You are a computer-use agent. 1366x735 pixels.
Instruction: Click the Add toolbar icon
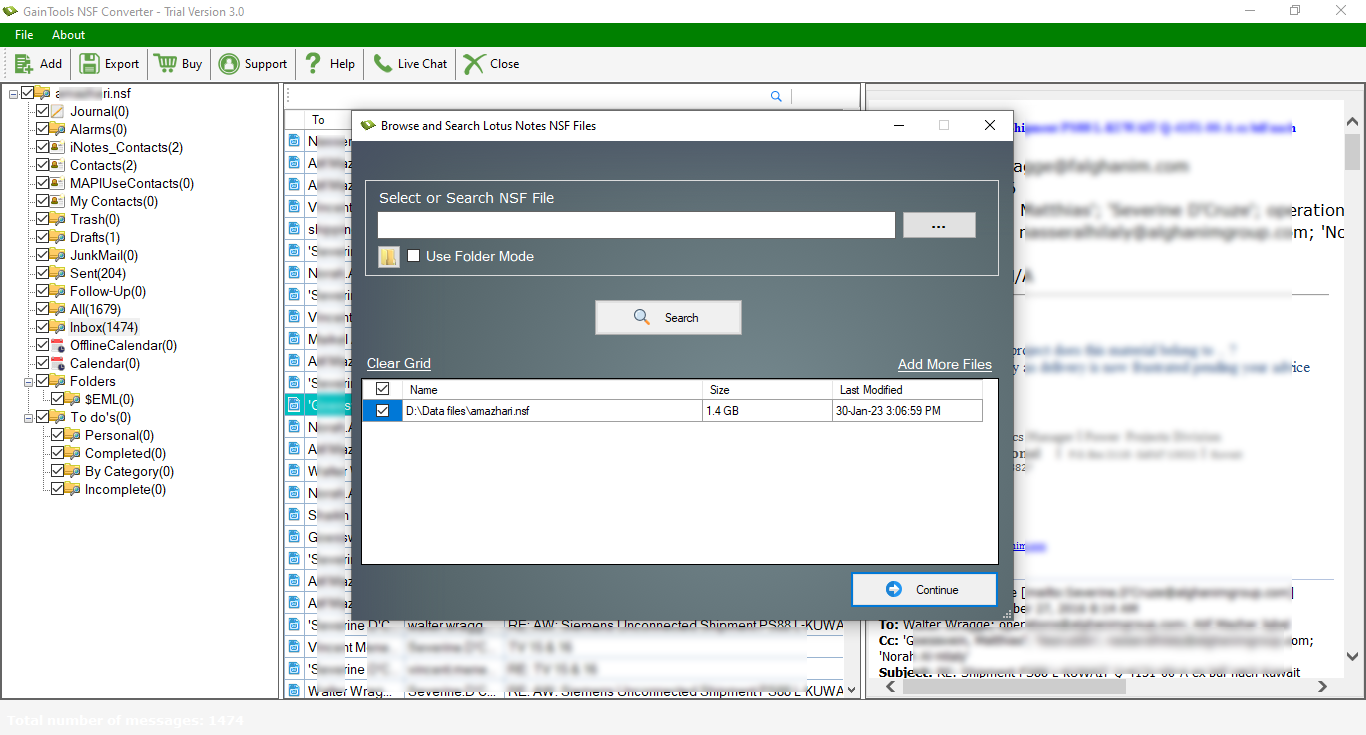24,64
